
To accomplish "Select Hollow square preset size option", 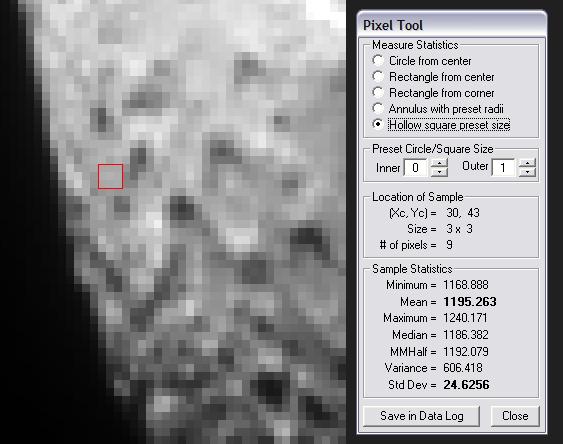I will coord(378,125).
